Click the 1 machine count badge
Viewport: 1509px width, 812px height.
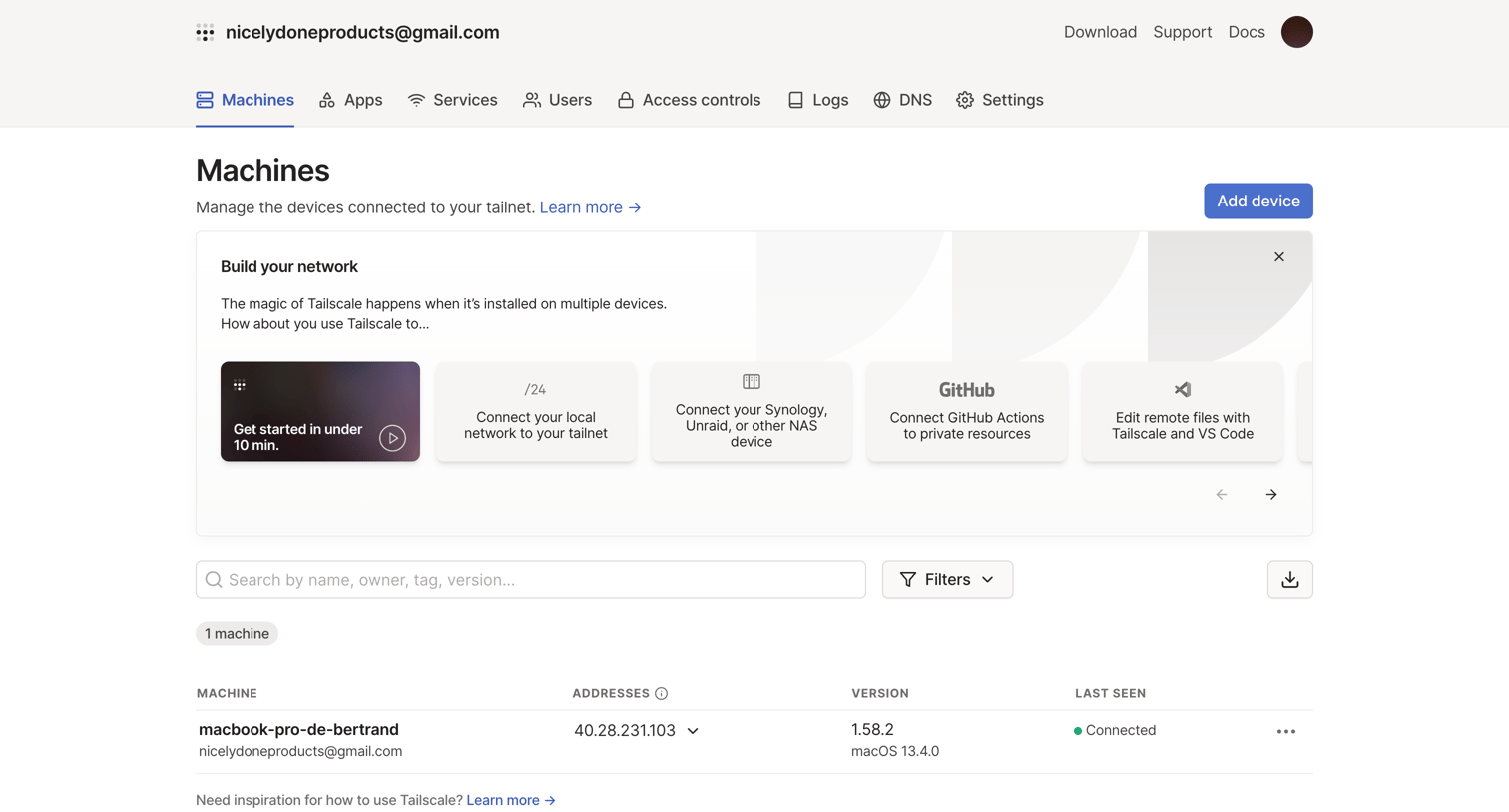pos(237,634)
